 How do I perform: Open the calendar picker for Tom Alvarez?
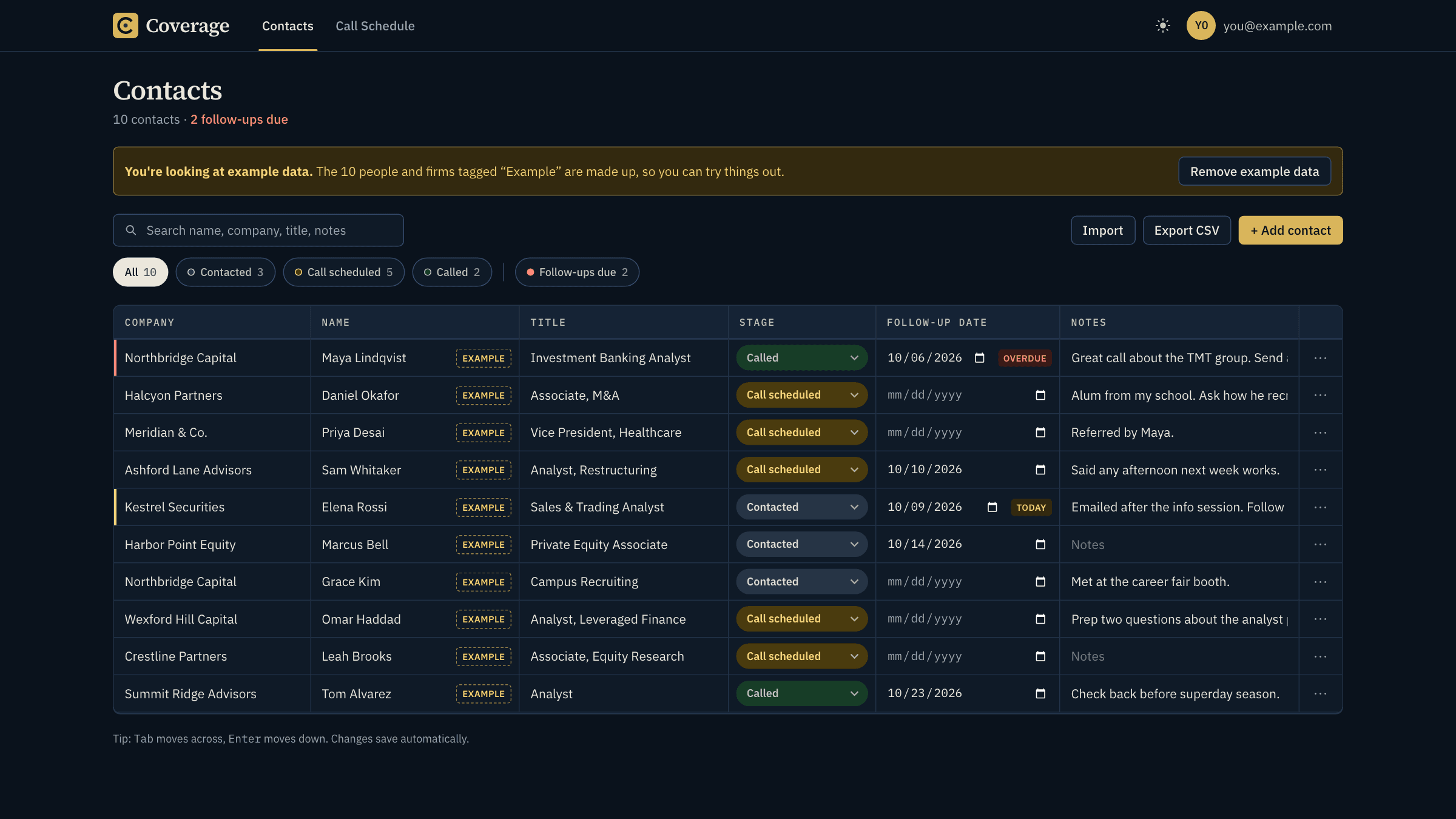click(x=1040, y=693)
